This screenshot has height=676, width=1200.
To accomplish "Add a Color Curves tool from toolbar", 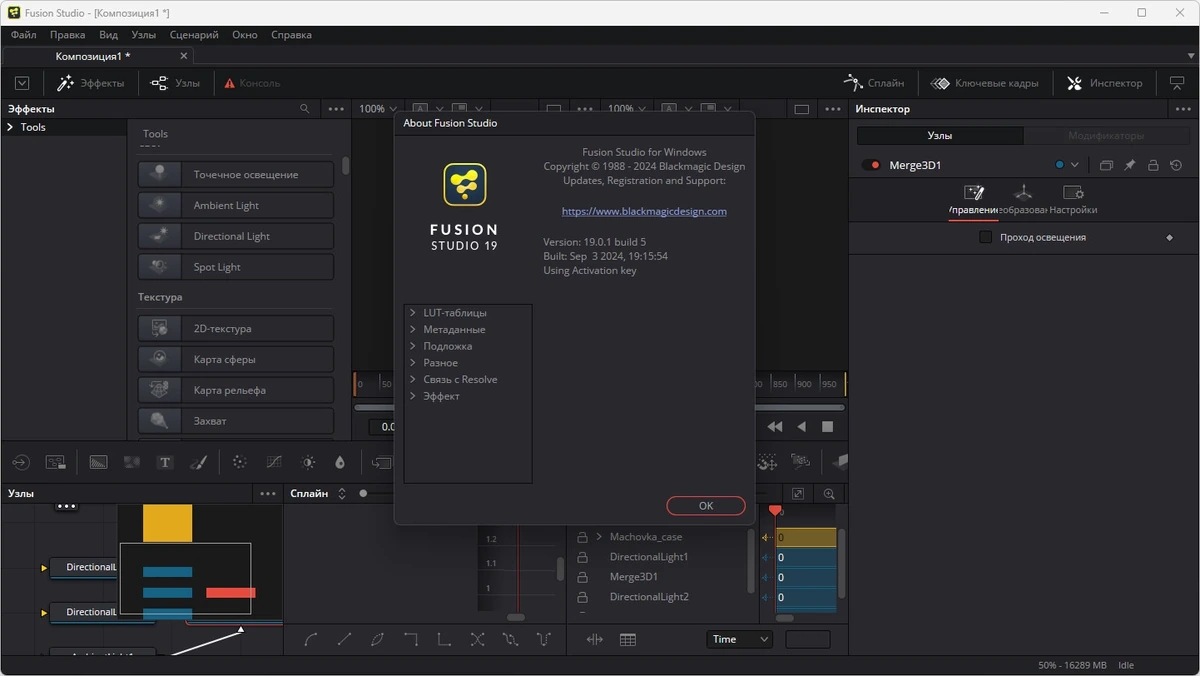I will click(274, 462).
